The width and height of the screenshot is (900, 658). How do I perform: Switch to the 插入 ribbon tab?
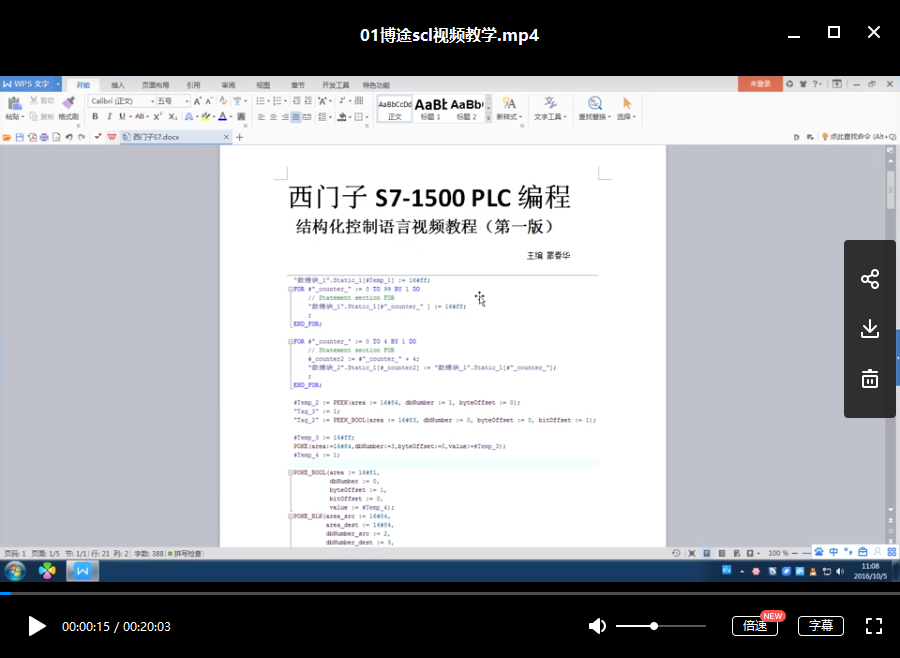pos(118,85)
